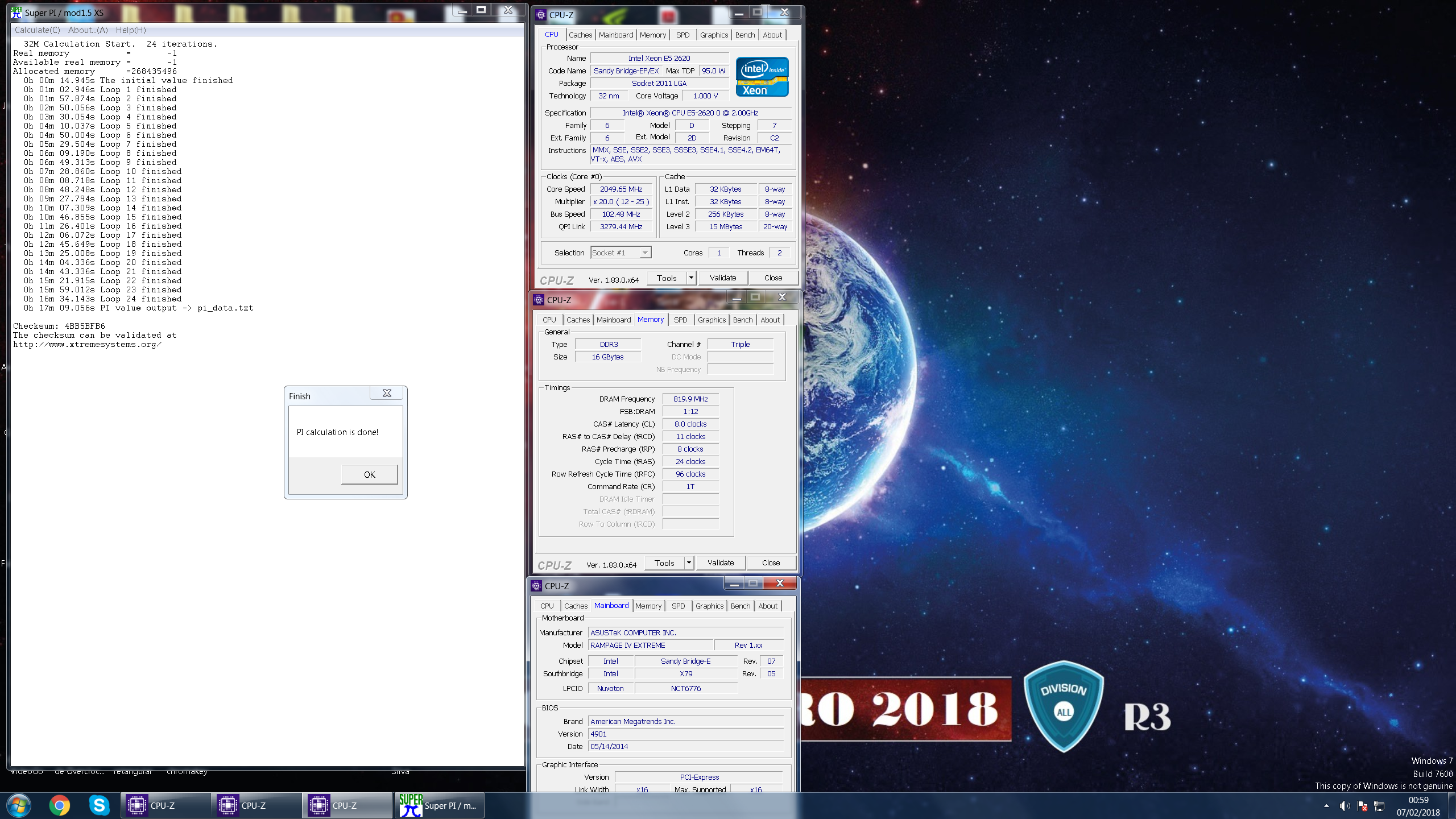Click the Action Center flag tray icon
Viewport: 1456px width, 819px height.
coord(1362,806)
